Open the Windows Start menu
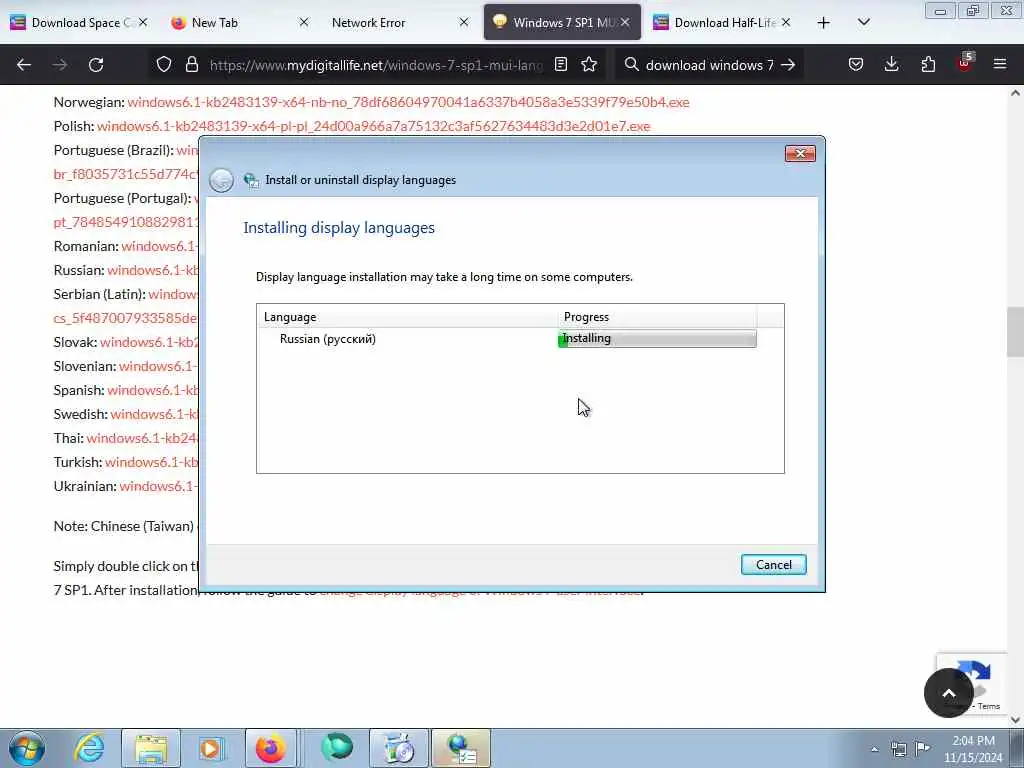The width and height of the screenshot is (1024, 768). pyautogui.click(x=27, y=748)
